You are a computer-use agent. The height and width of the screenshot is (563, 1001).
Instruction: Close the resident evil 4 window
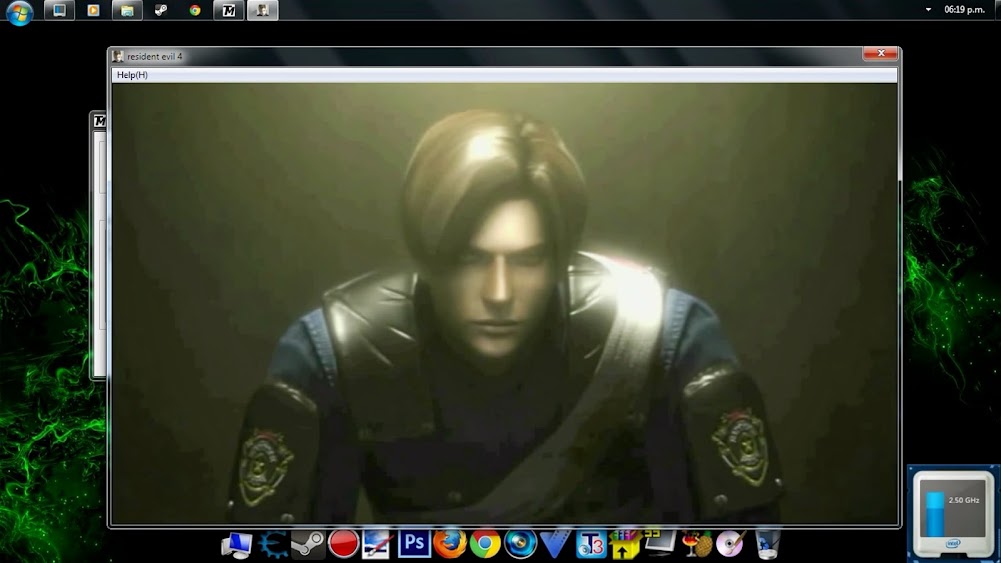880,54
